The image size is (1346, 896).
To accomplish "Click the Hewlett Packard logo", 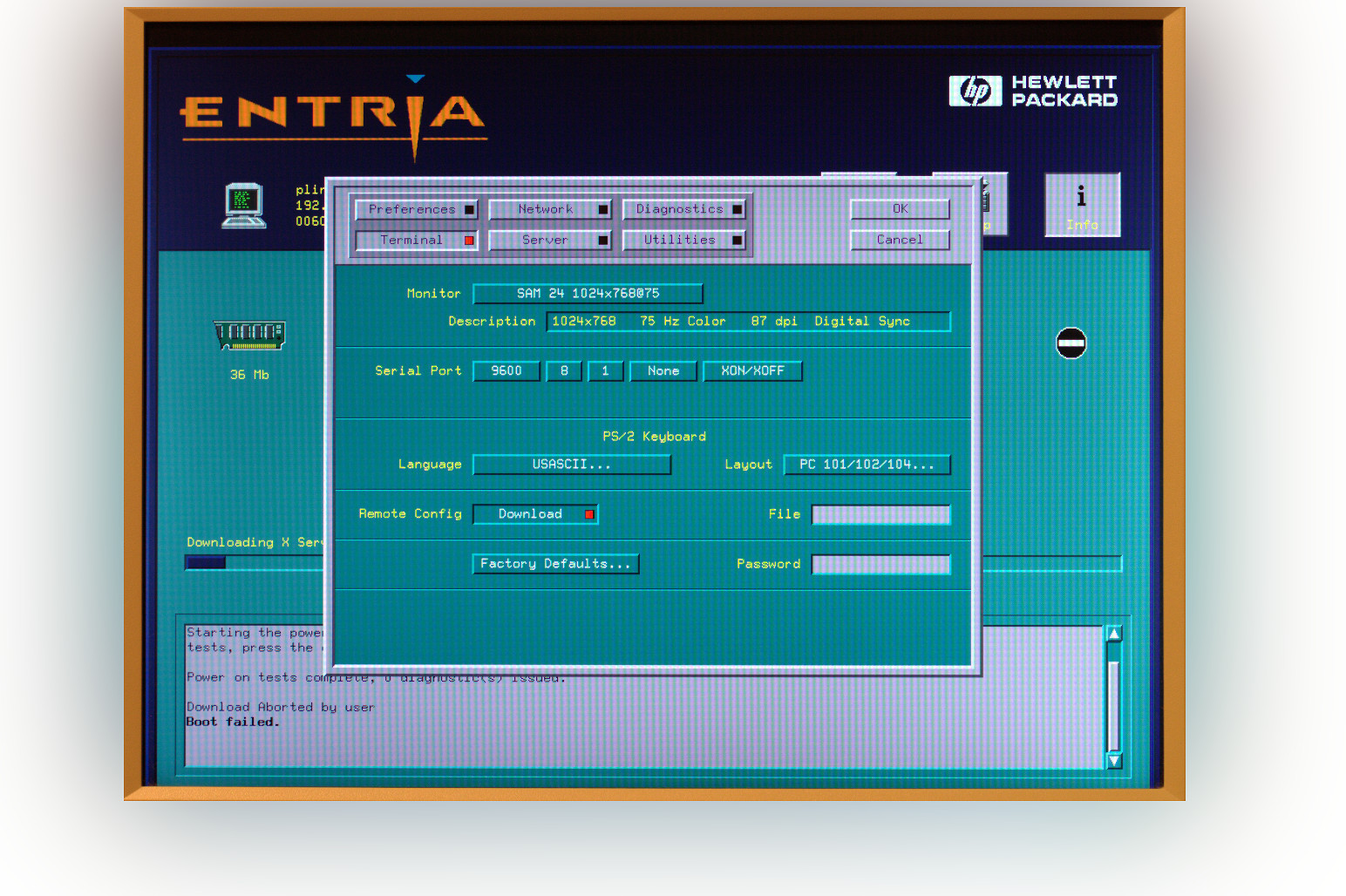I will point(1033,91).
